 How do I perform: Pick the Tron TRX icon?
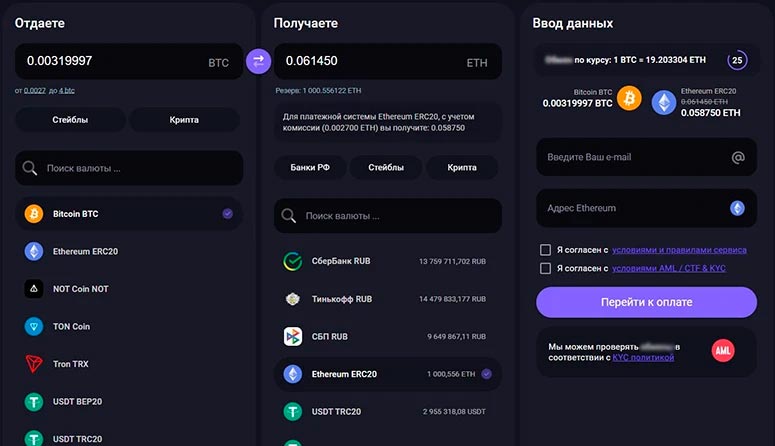point(34,364)
